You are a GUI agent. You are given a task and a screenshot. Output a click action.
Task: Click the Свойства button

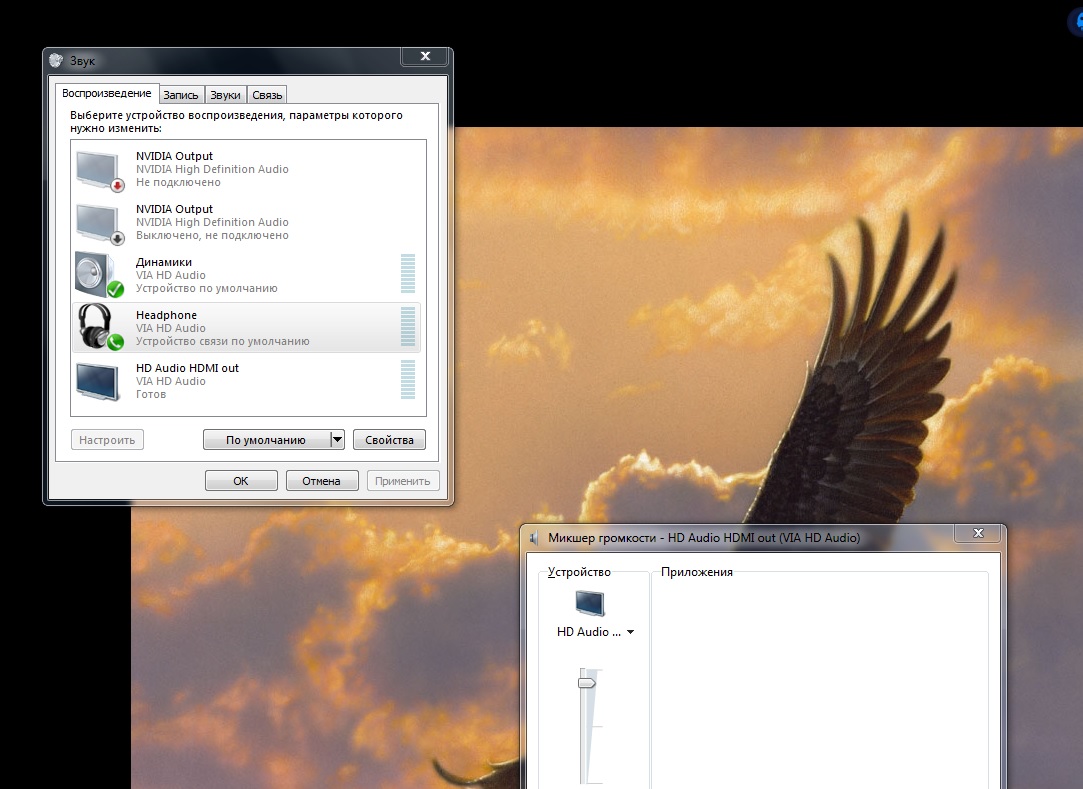(x=389, y=440)
